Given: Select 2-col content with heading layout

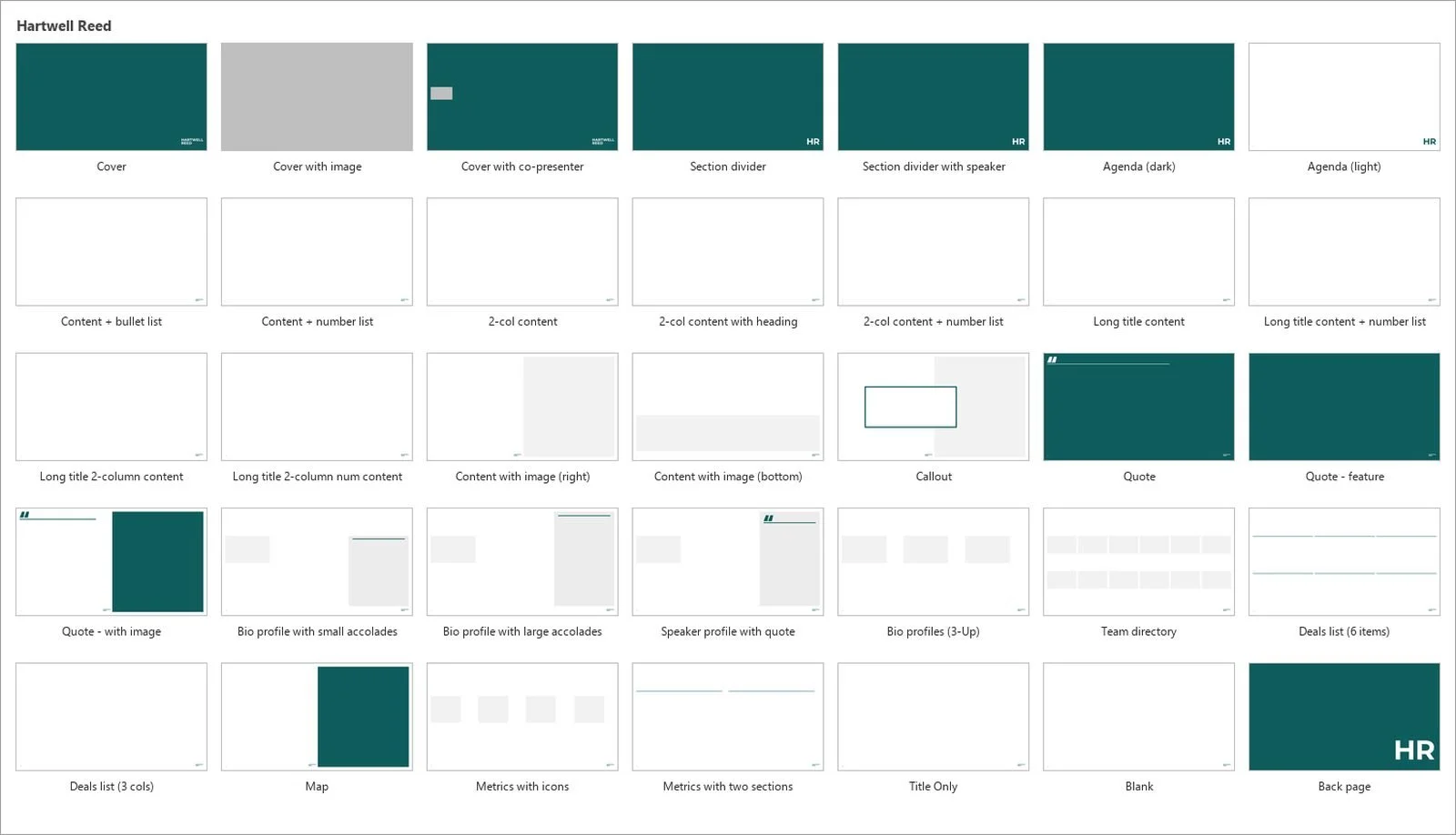Looking at the screenshot, I should pyautogui.click(x=728, y=252).
